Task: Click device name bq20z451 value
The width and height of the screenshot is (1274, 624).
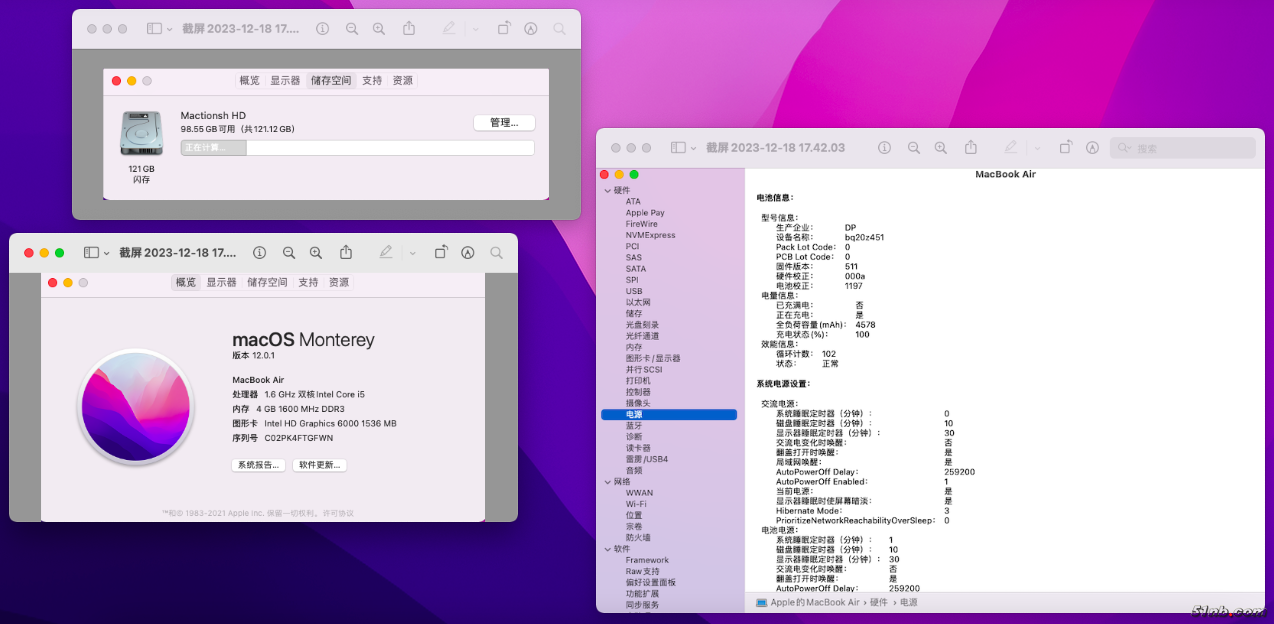Action: pyautogui.click(x=864, y=237)
